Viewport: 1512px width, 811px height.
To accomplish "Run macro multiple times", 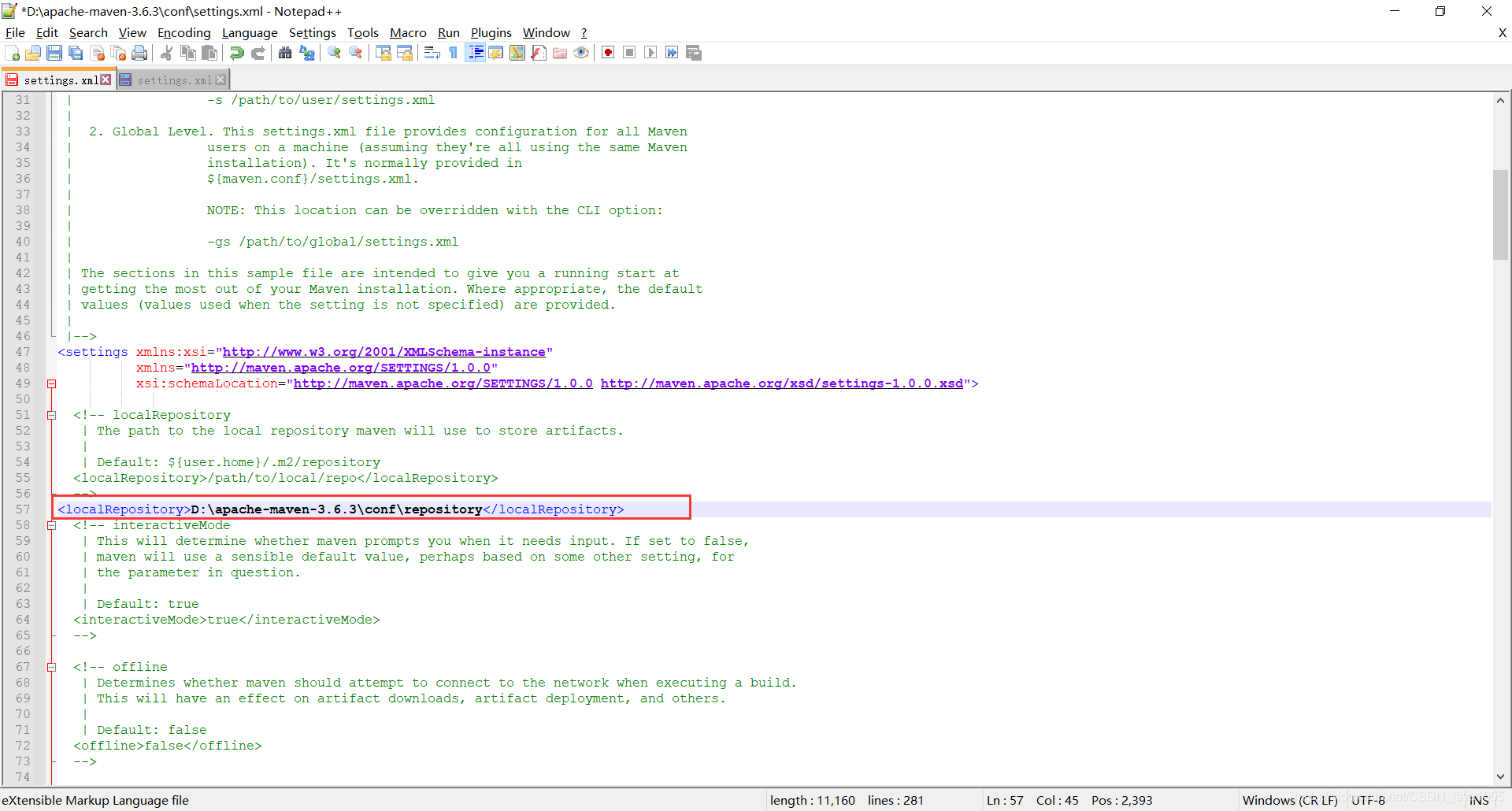I will click(x=672, y=53).
